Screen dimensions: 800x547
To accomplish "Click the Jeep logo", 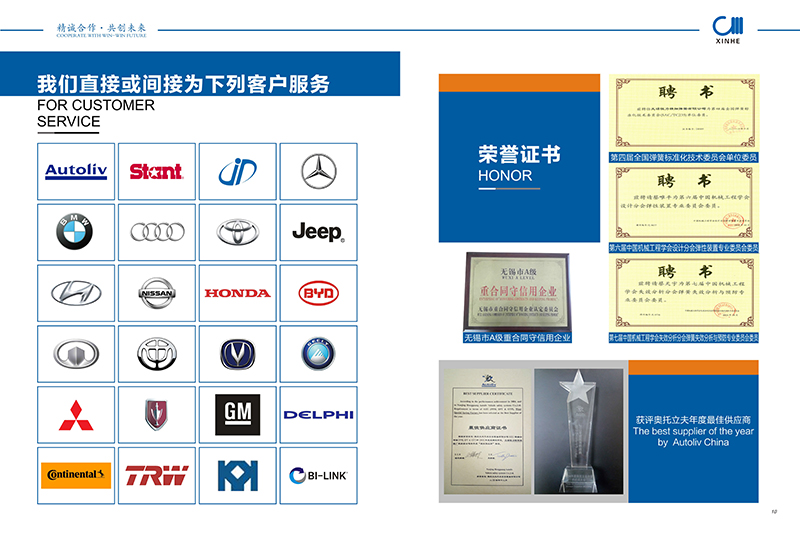I will point(318,232).
